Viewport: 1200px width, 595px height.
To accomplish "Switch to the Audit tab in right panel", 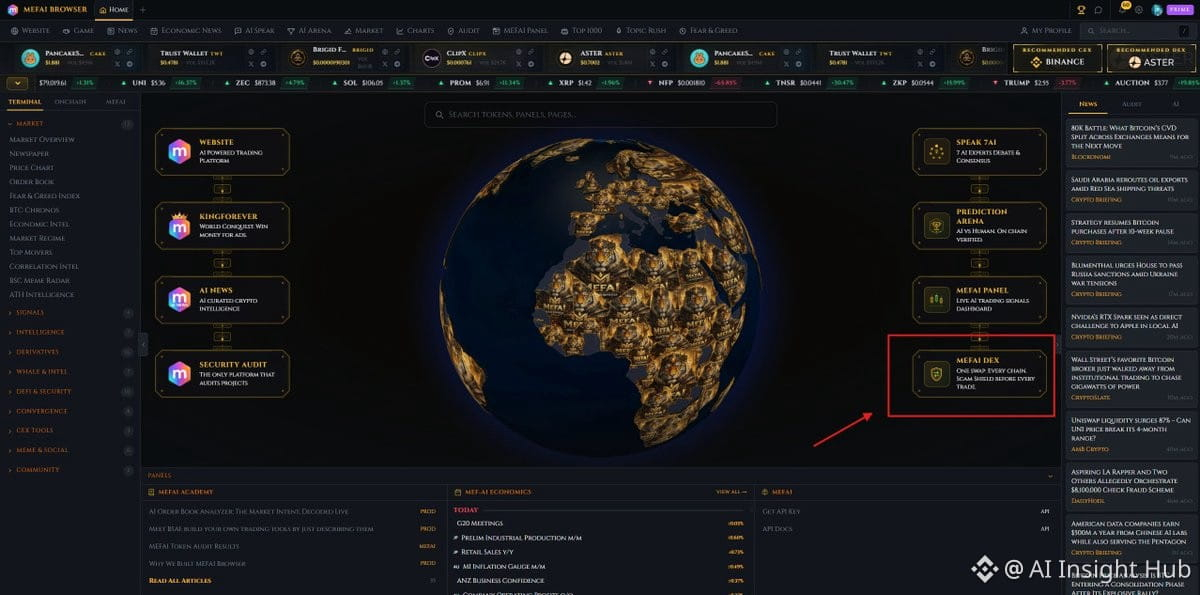I will click(x=1132, y=103).
